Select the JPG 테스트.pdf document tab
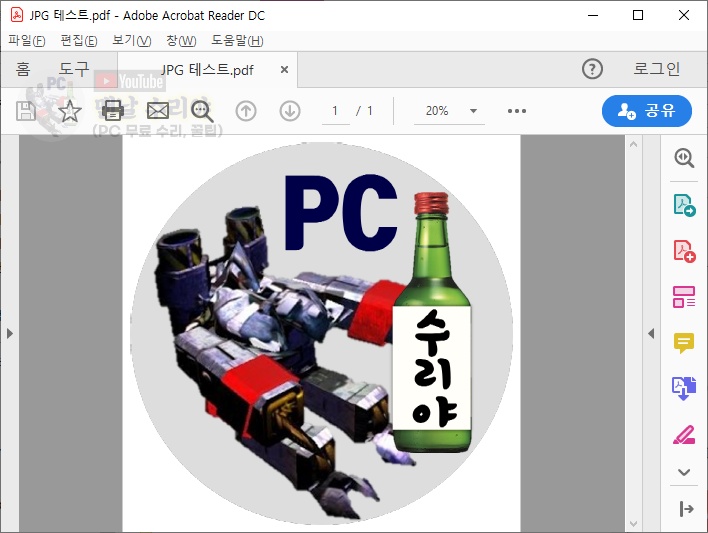Image resolution: width=708 pixels, height=533 pixels. tap(207, 70)
